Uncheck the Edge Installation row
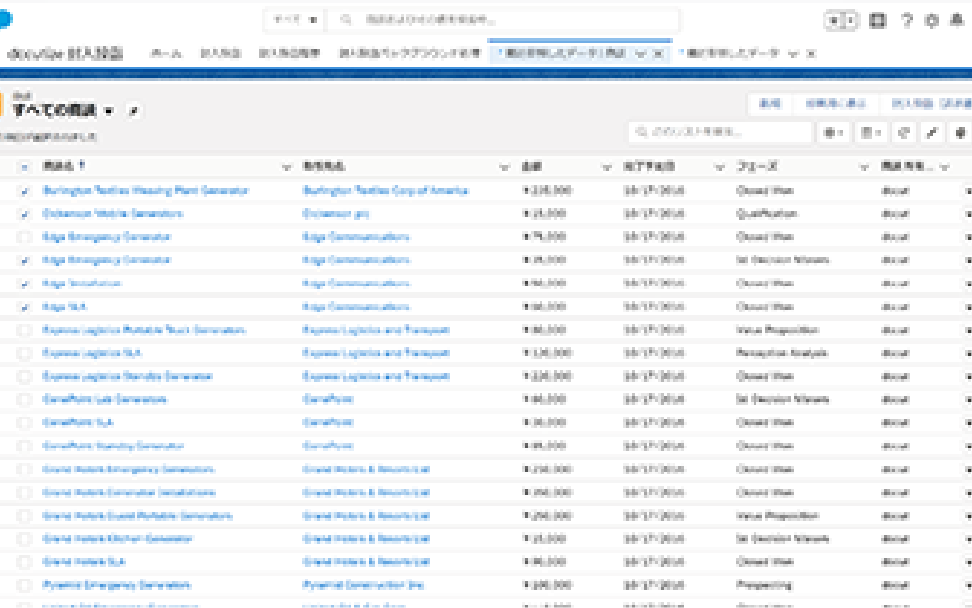This screenshot has width=972, height=608. pyautogui.click(x=24, y=284)
